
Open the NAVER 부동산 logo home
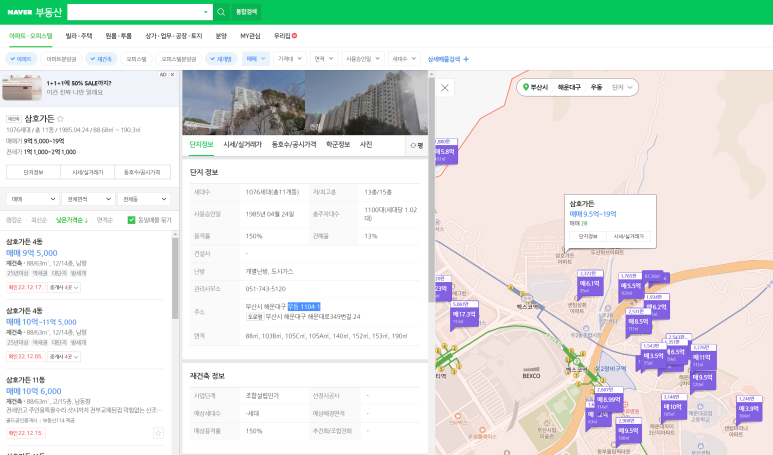click(x=34, y=12)
